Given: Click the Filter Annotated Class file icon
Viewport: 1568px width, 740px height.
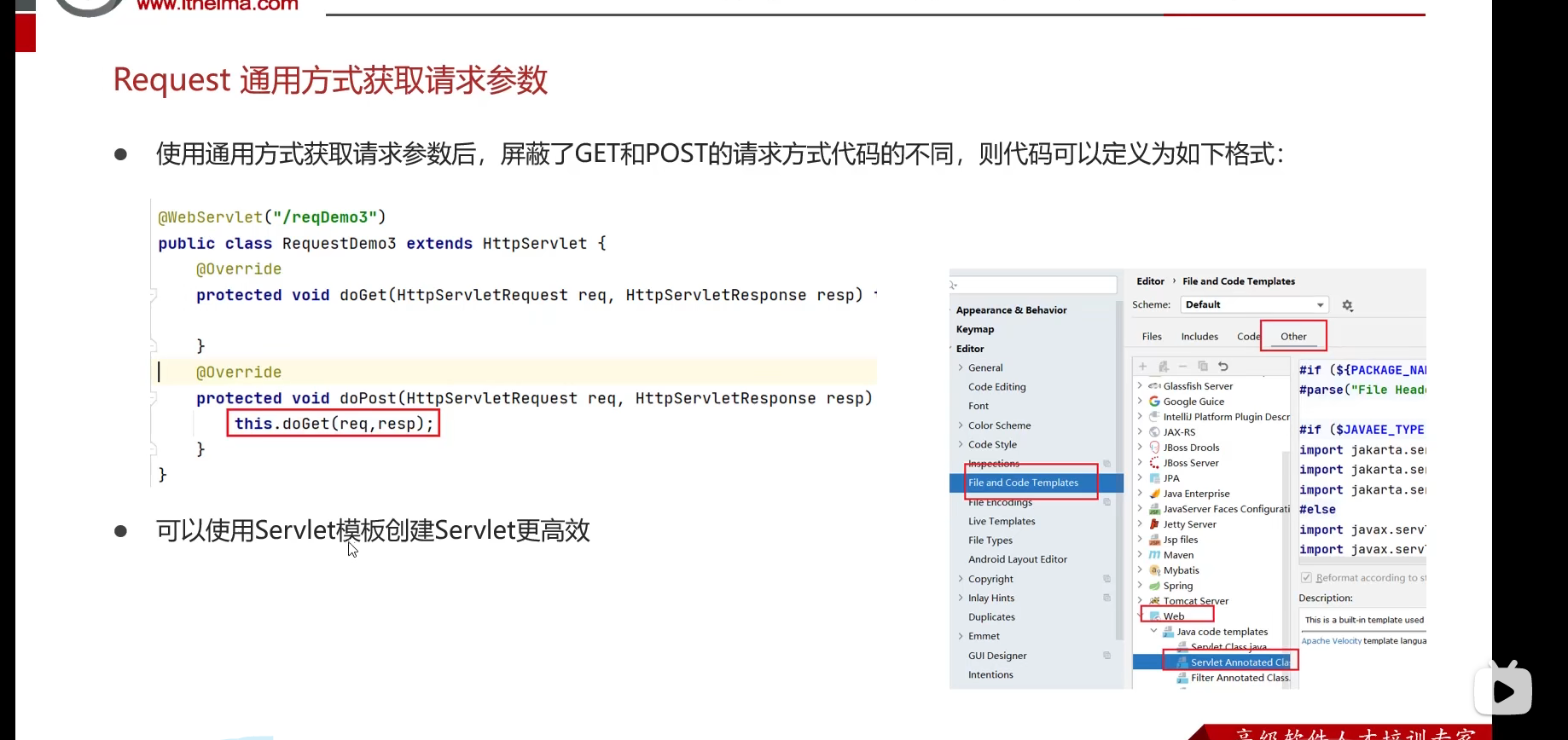Looking at the screenshot, I should click(1182, 678).
